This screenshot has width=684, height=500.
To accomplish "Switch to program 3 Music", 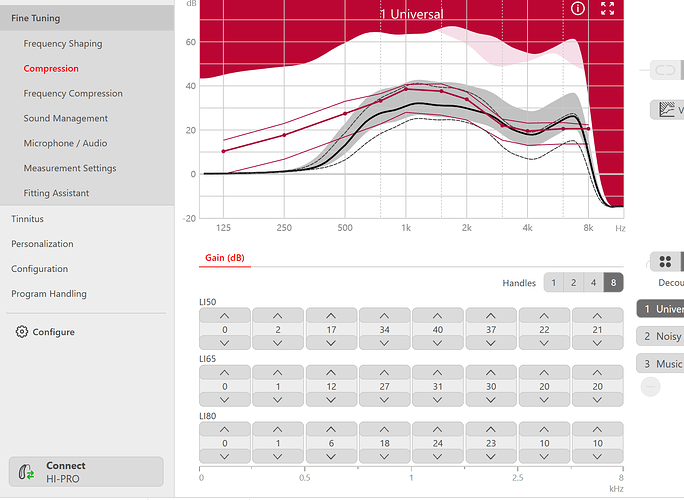I will pos(660,363).
